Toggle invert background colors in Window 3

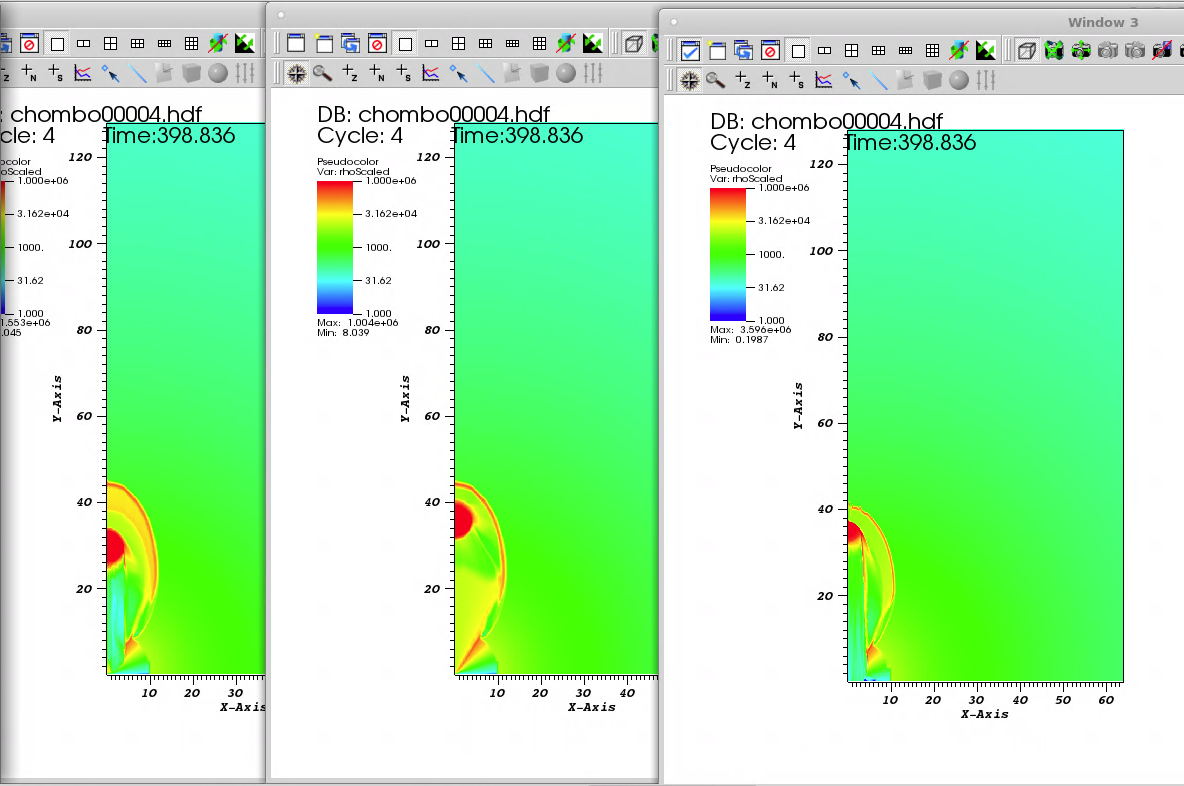985,50
